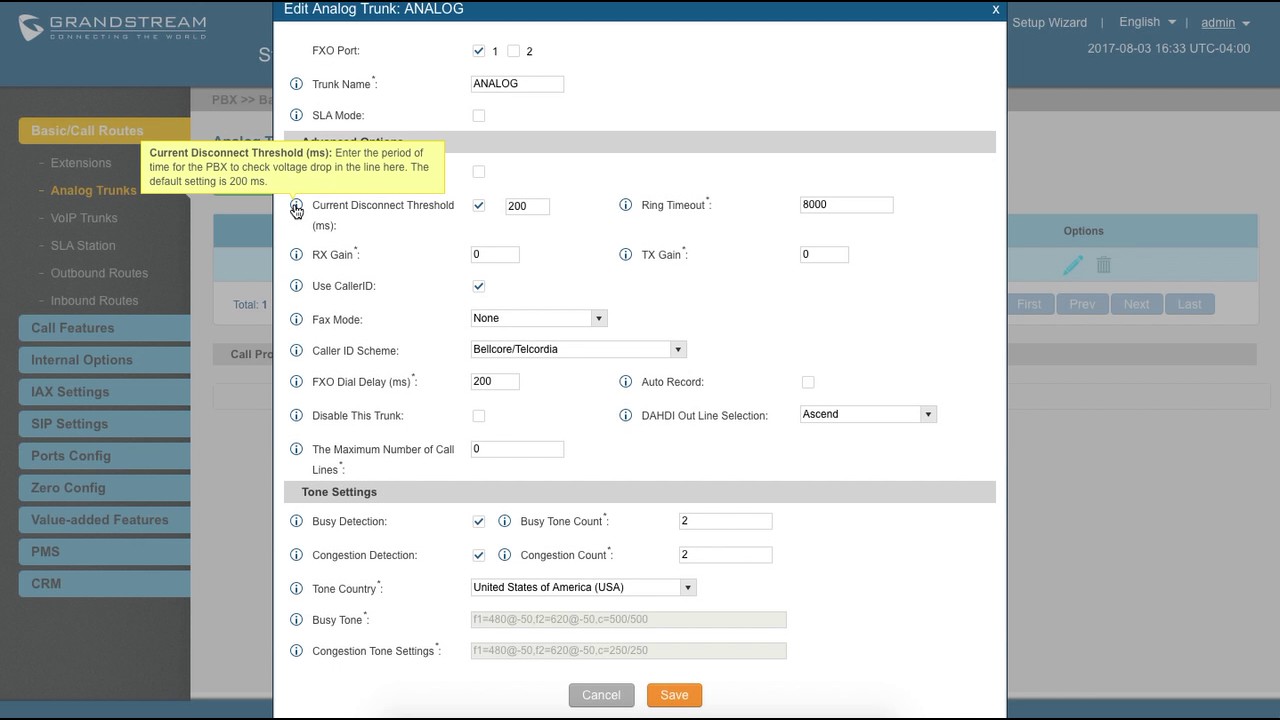Open the Caller ID Scheme dropdown
The image size is (1280, 720).
(579, 349)
